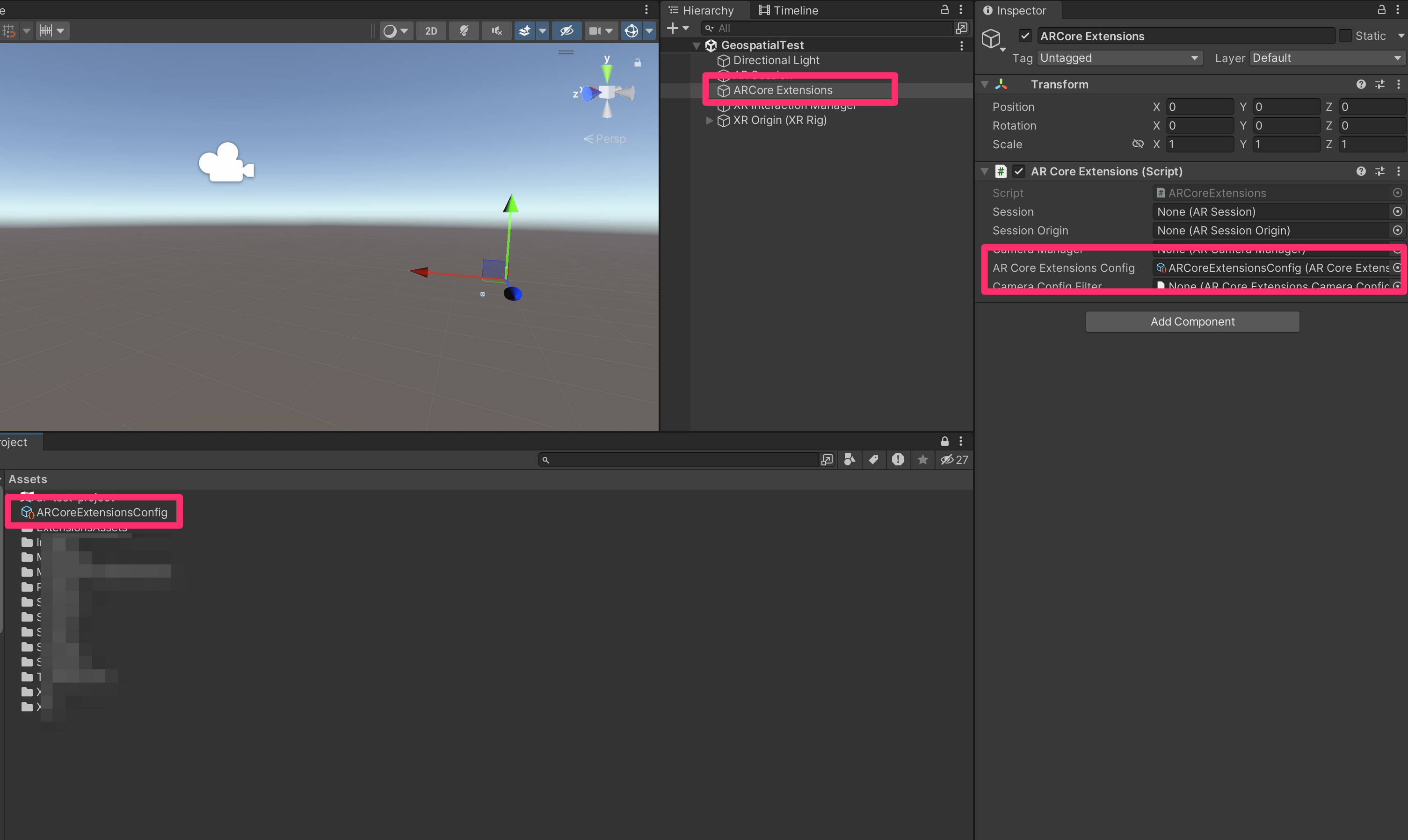Open Transform component help icon
The image size is (1408, 840).
tap(1360, 84)
